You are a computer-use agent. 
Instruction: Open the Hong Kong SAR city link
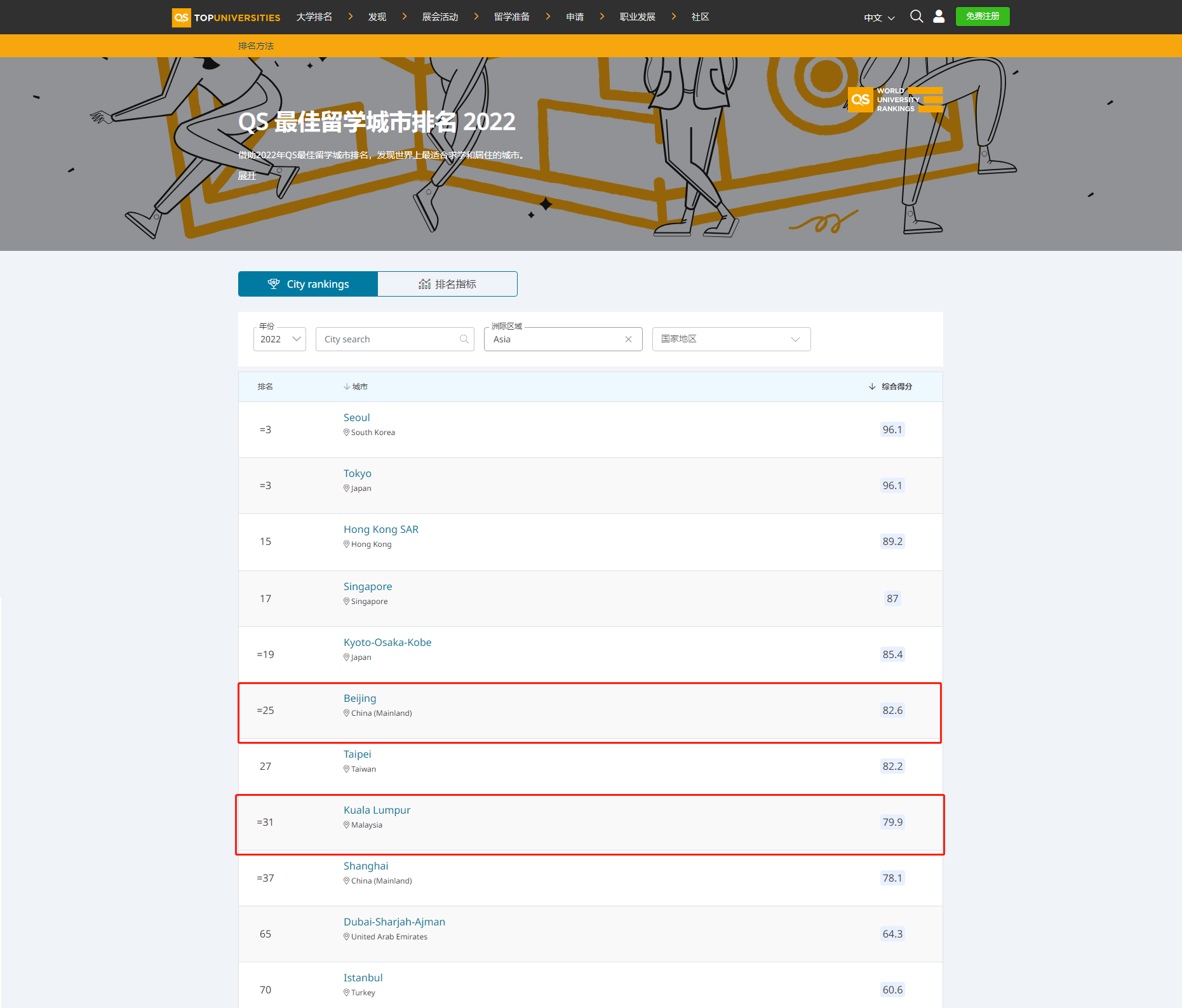[381, 529]
